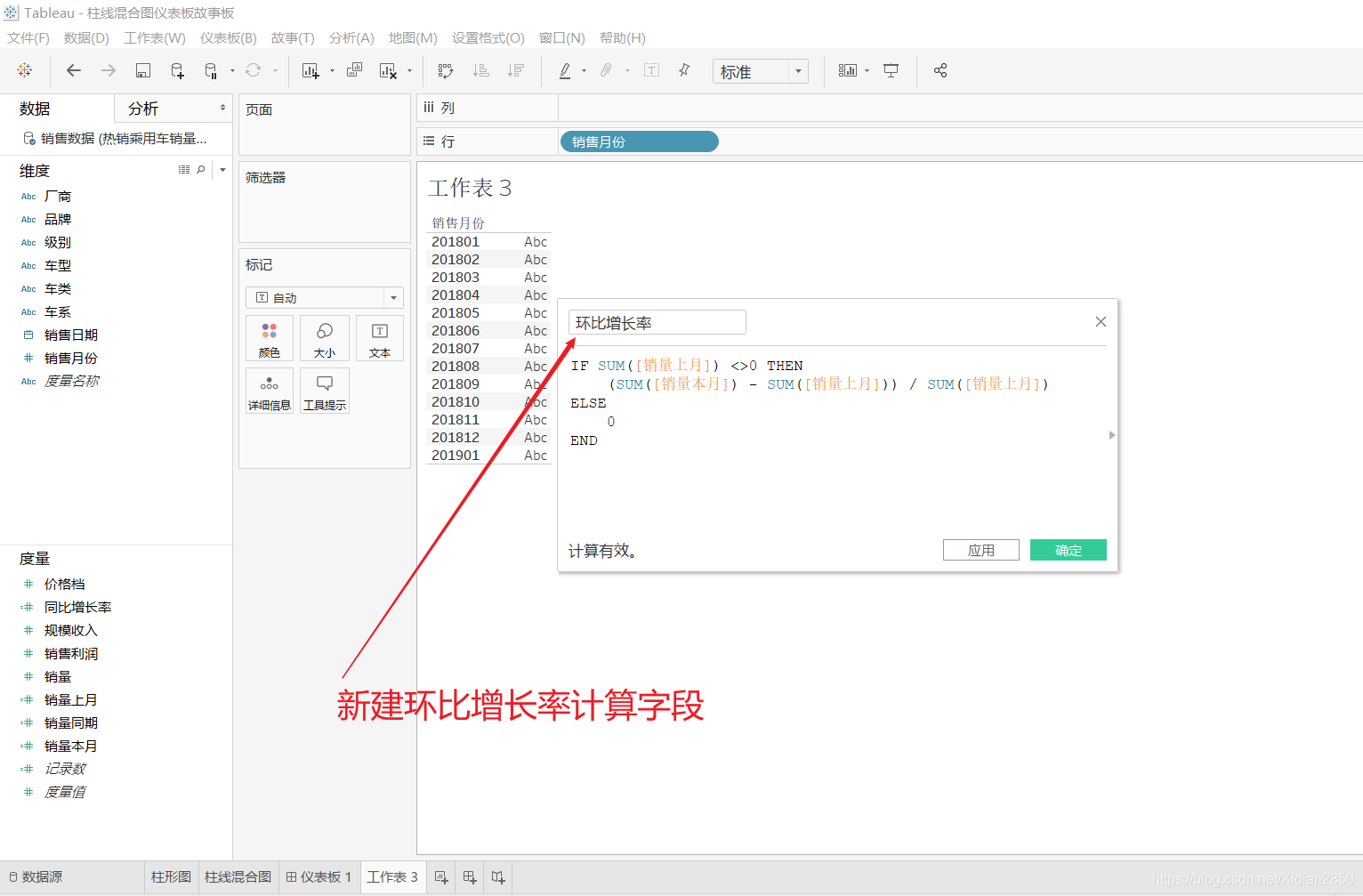Start presentation mode icon
Screen dimensions: 1363x896
click(x=891, y=70)
